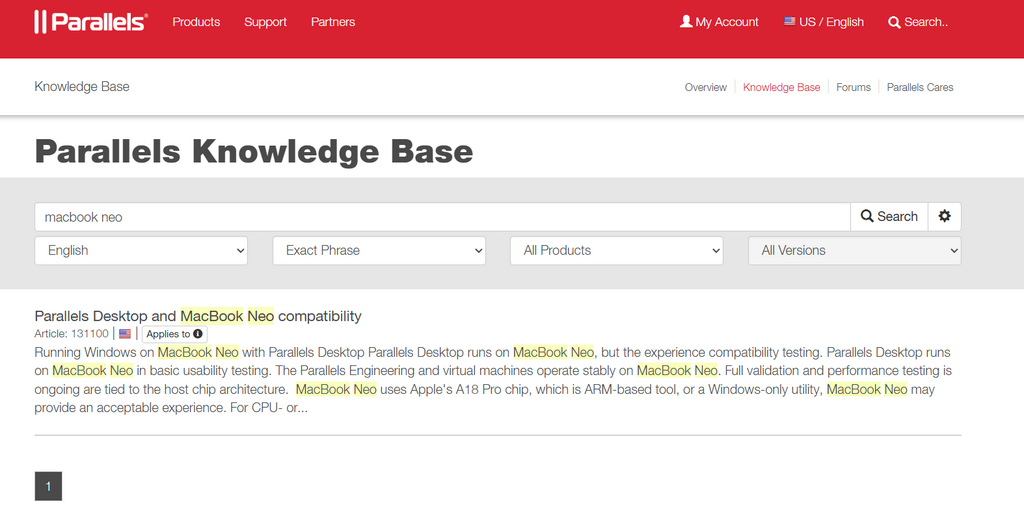Screen dimensions: 1024x507
Task: Select the Knowledge Base tab
Action: pyautogui.click(x=781, y=87)
